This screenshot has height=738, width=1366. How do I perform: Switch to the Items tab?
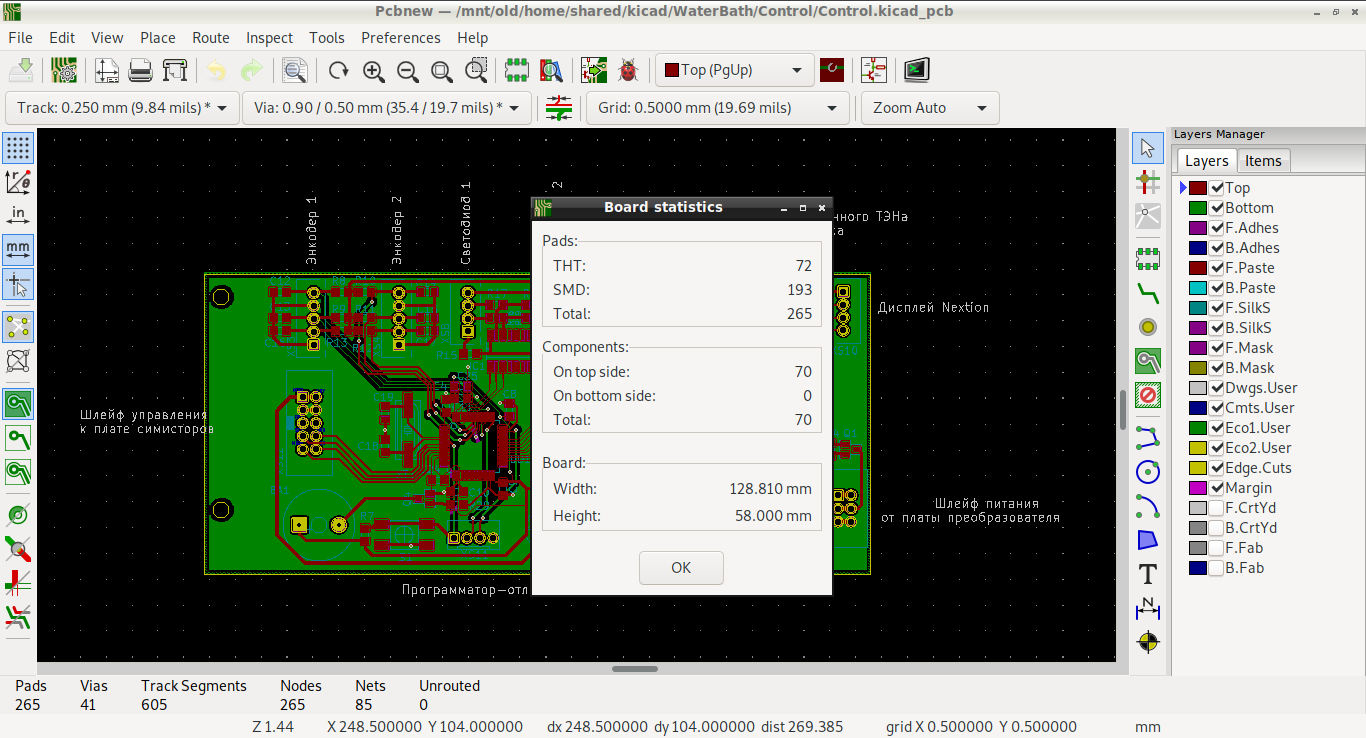[x=1263, y=161]
